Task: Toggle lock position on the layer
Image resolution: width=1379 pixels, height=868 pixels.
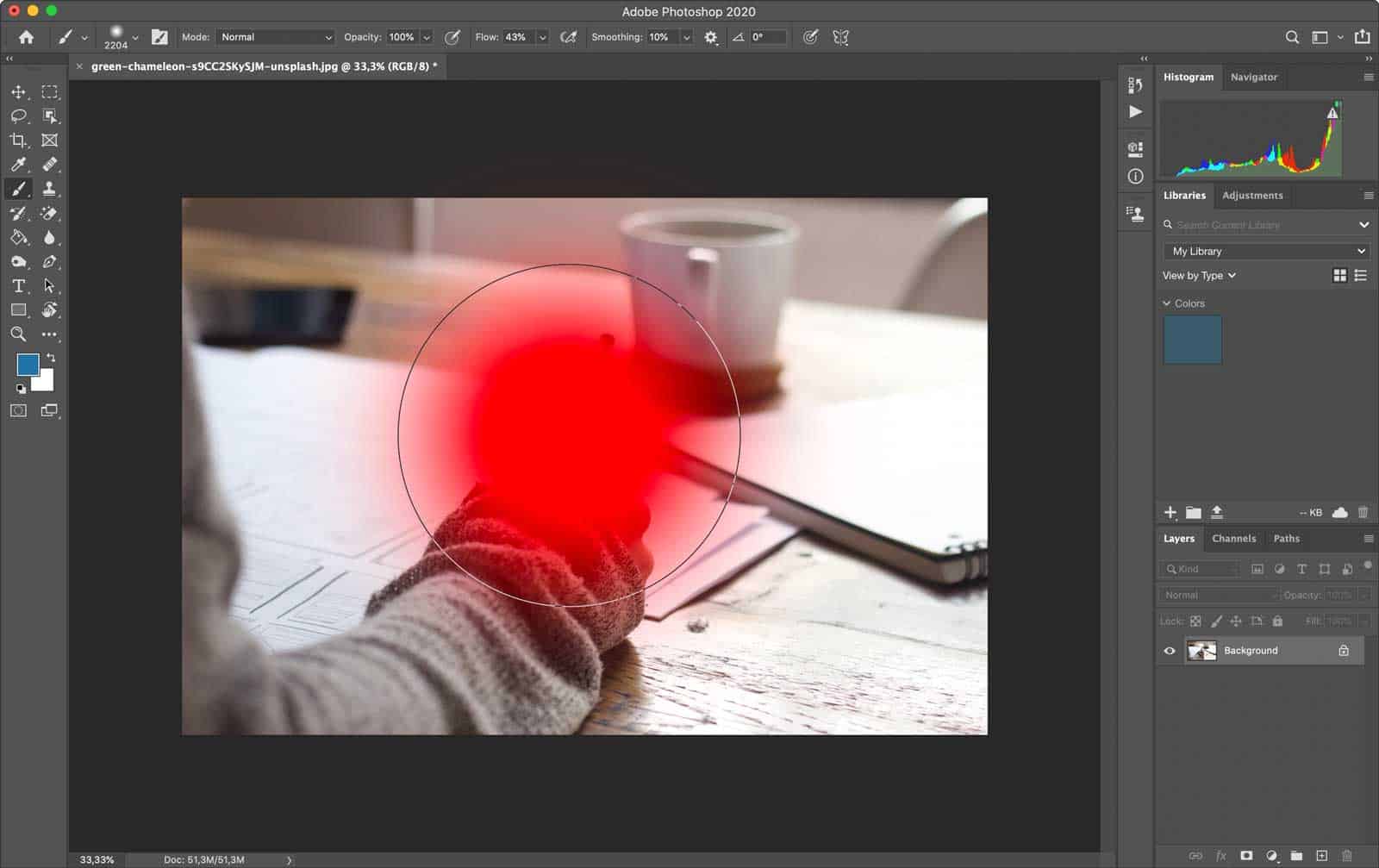Action: point(1236,621)
